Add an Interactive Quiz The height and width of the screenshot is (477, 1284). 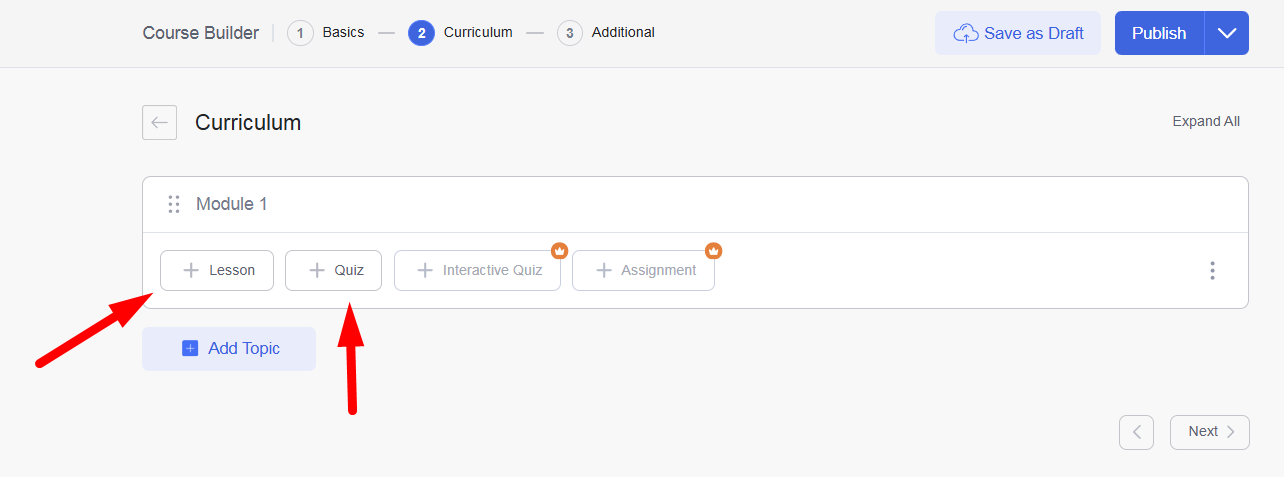[477, 270]
